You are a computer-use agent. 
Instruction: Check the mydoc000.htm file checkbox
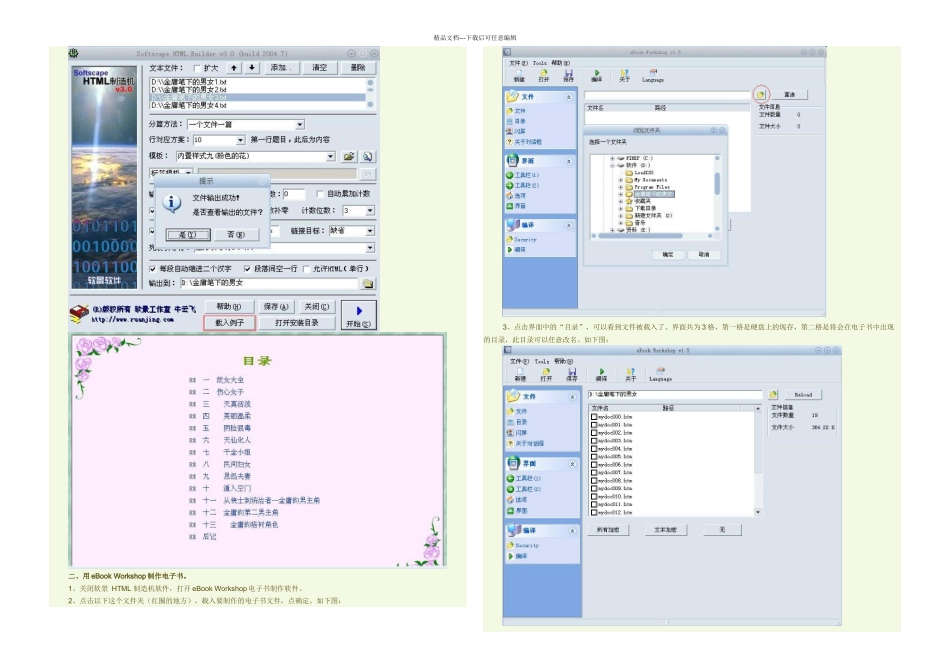(594, 416)
